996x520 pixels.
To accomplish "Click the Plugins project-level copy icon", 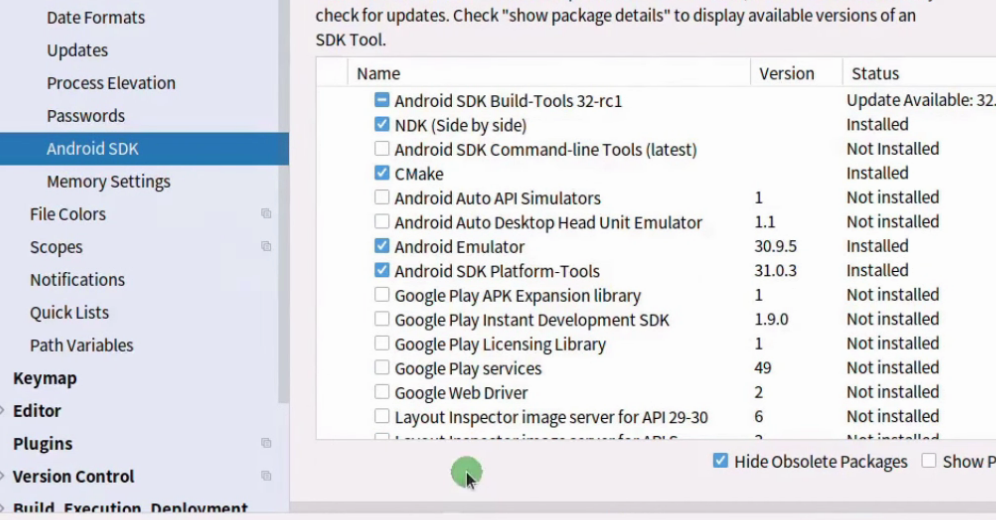I will pyautogui.click(x=266, y=443).
